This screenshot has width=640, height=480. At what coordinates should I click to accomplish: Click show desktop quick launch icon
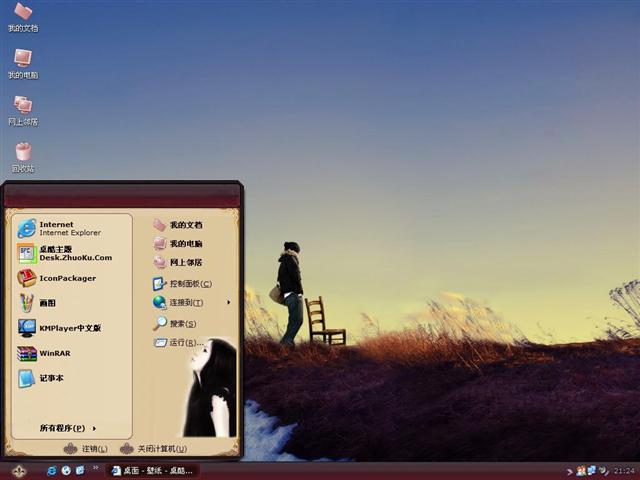pos(80,471)
